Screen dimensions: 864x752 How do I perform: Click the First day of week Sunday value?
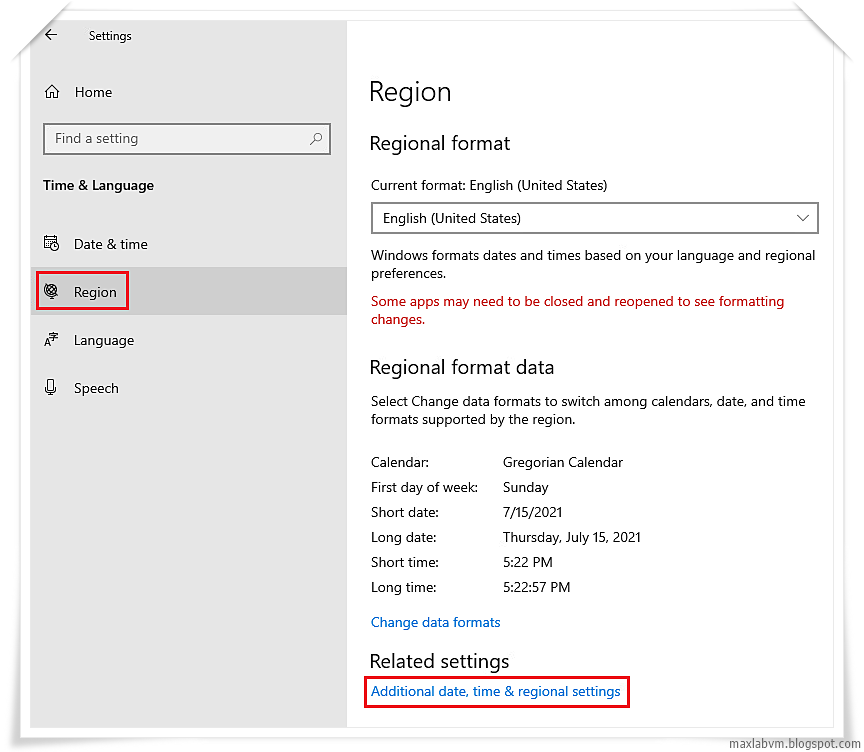(526, 488)
